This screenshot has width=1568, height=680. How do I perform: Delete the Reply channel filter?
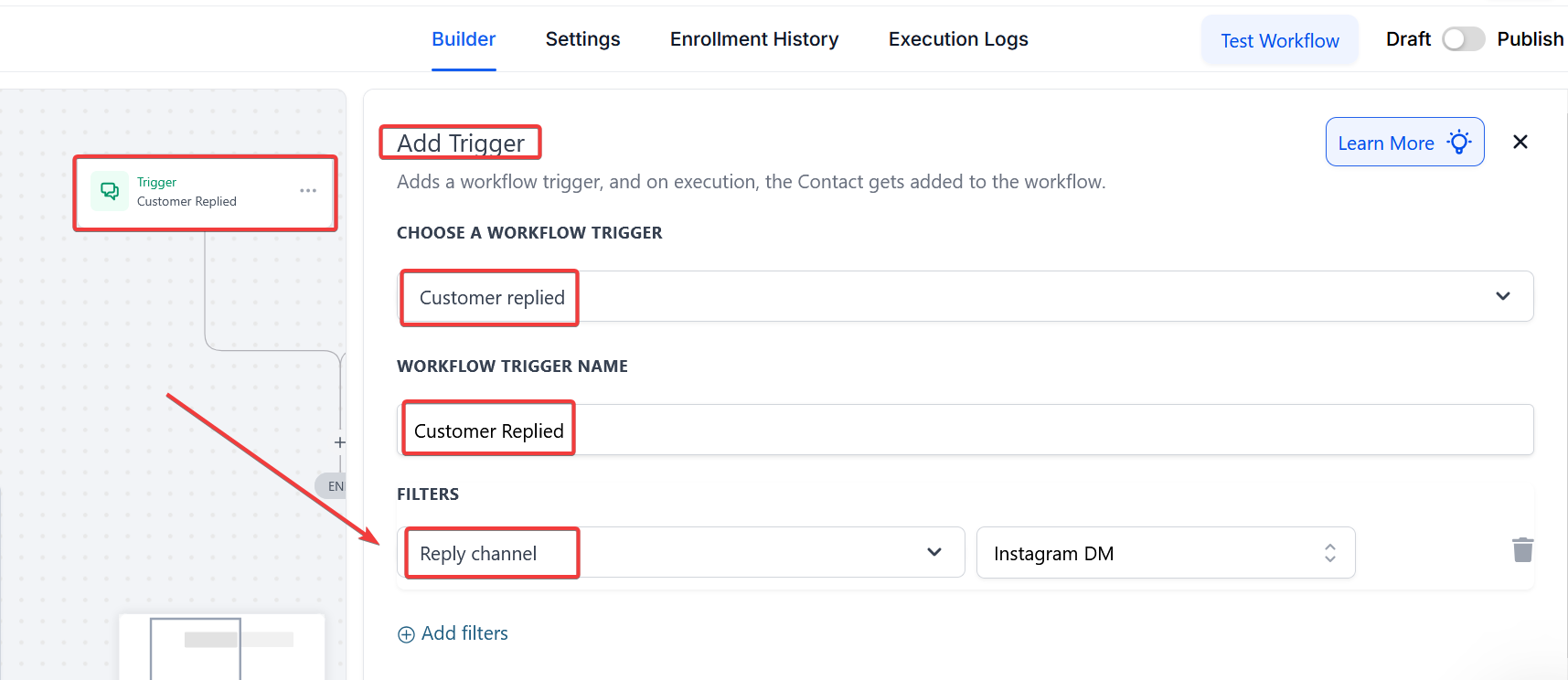(x=1522, y=550)
